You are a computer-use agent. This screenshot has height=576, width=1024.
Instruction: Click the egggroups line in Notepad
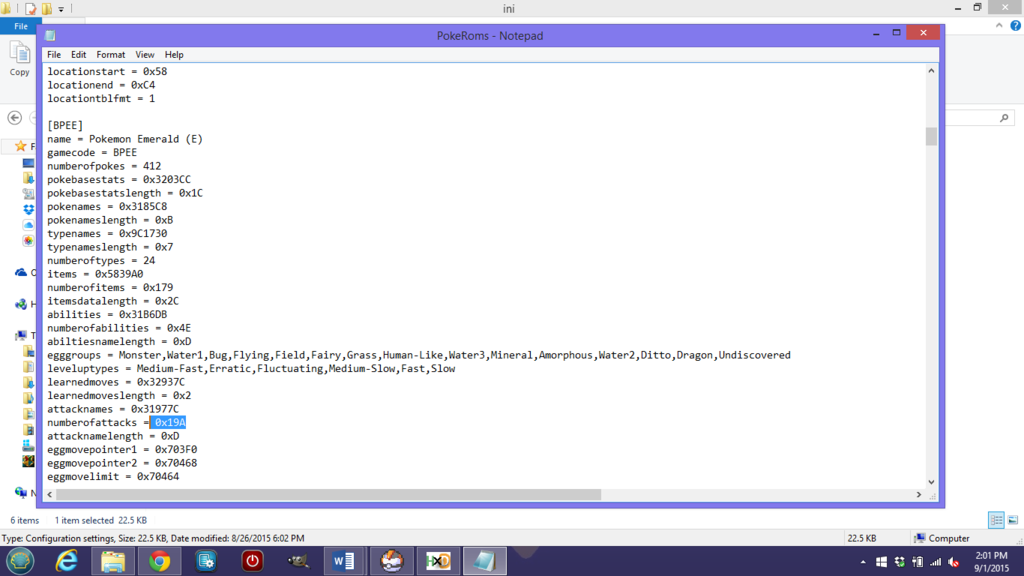coord(419,355)
